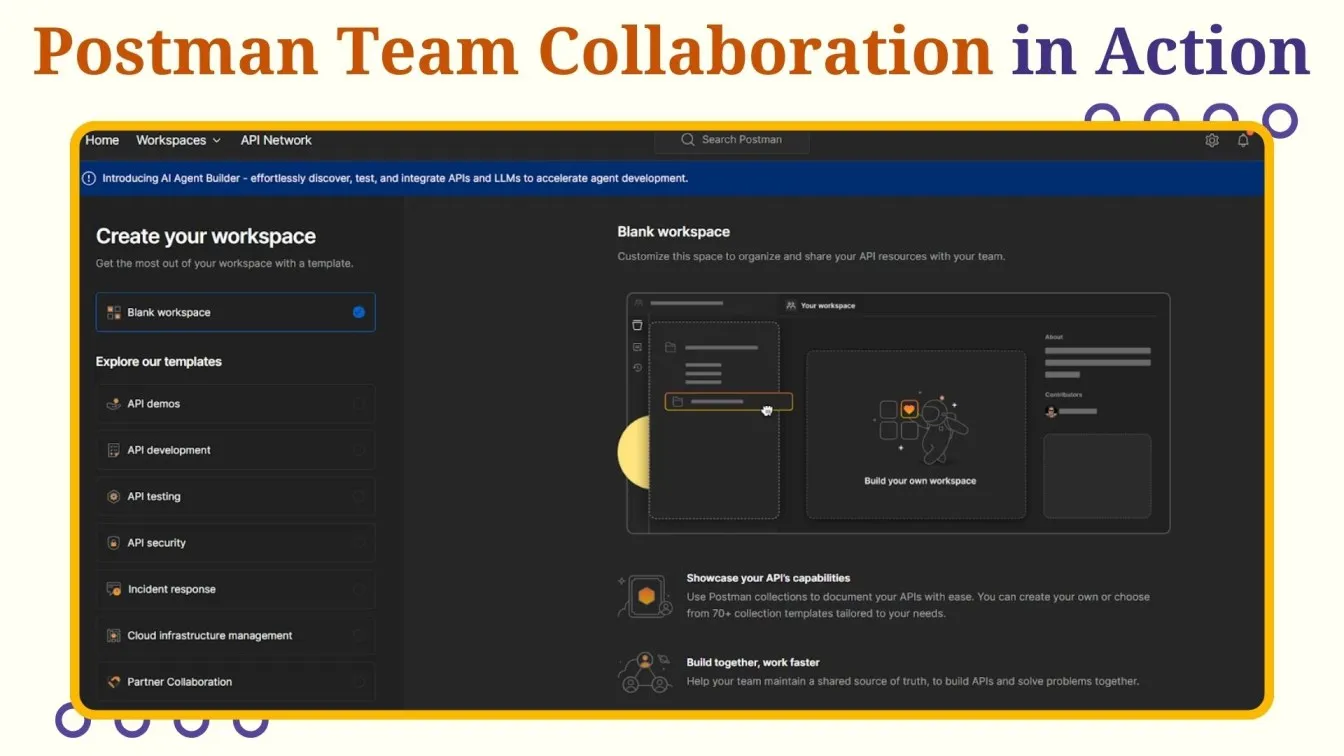Click the Build together, work faster illustration icon
This screenshot has height=756, width=1344.
click(x=645, y=672)
